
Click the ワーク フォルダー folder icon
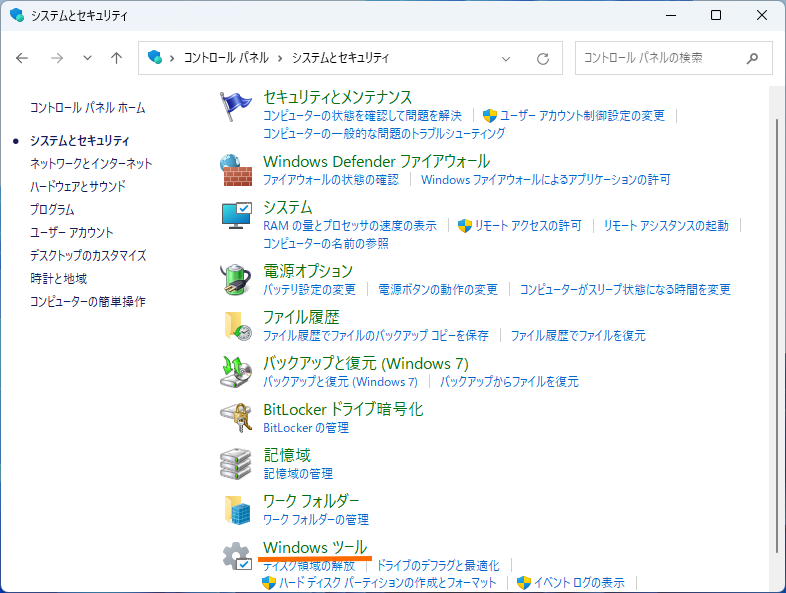point(237,510)
